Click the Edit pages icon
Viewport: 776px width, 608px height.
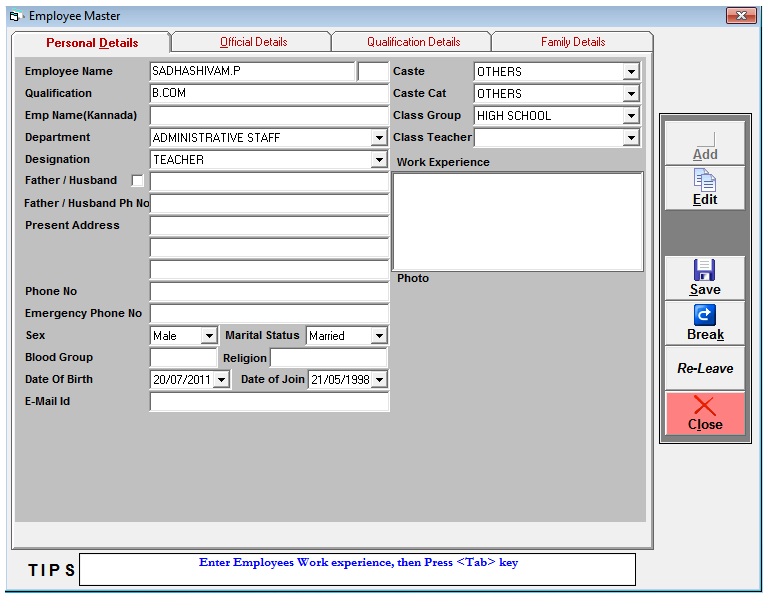pyautogui.click(x=705, y=181)
